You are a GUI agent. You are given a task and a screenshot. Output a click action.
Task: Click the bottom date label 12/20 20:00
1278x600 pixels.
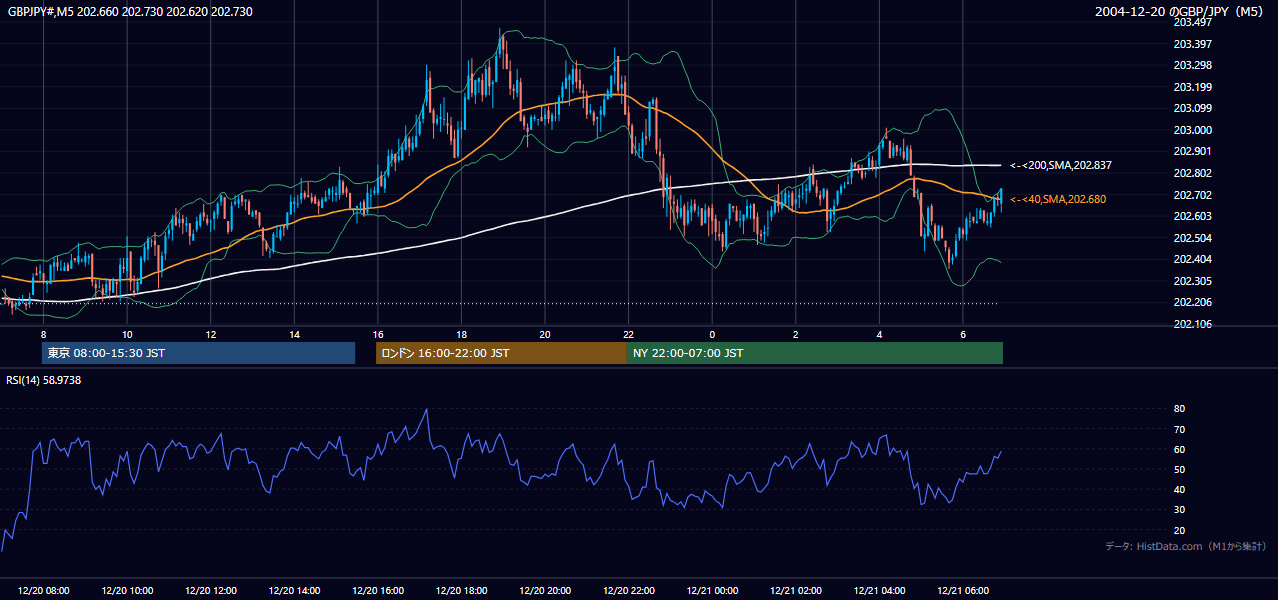pyautogui.click(x=545, y=591)
